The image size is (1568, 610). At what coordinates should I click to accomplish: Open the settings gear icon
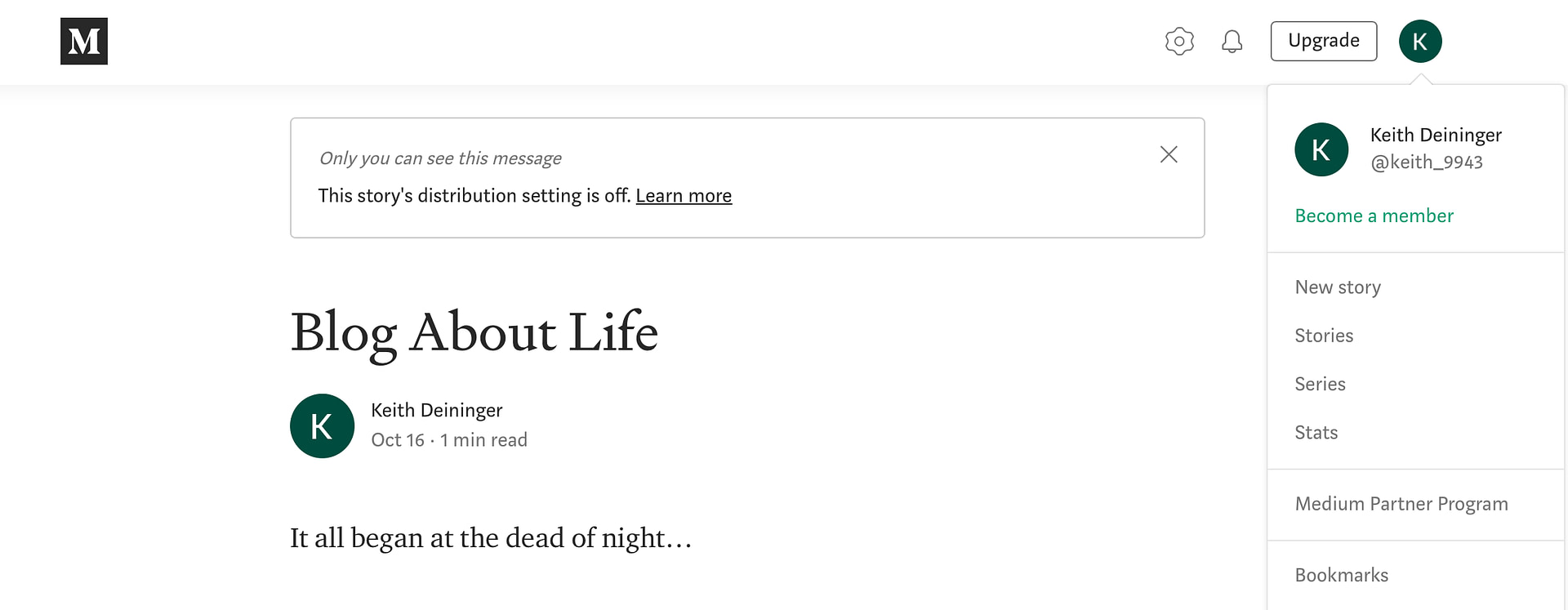(1179, 42)
